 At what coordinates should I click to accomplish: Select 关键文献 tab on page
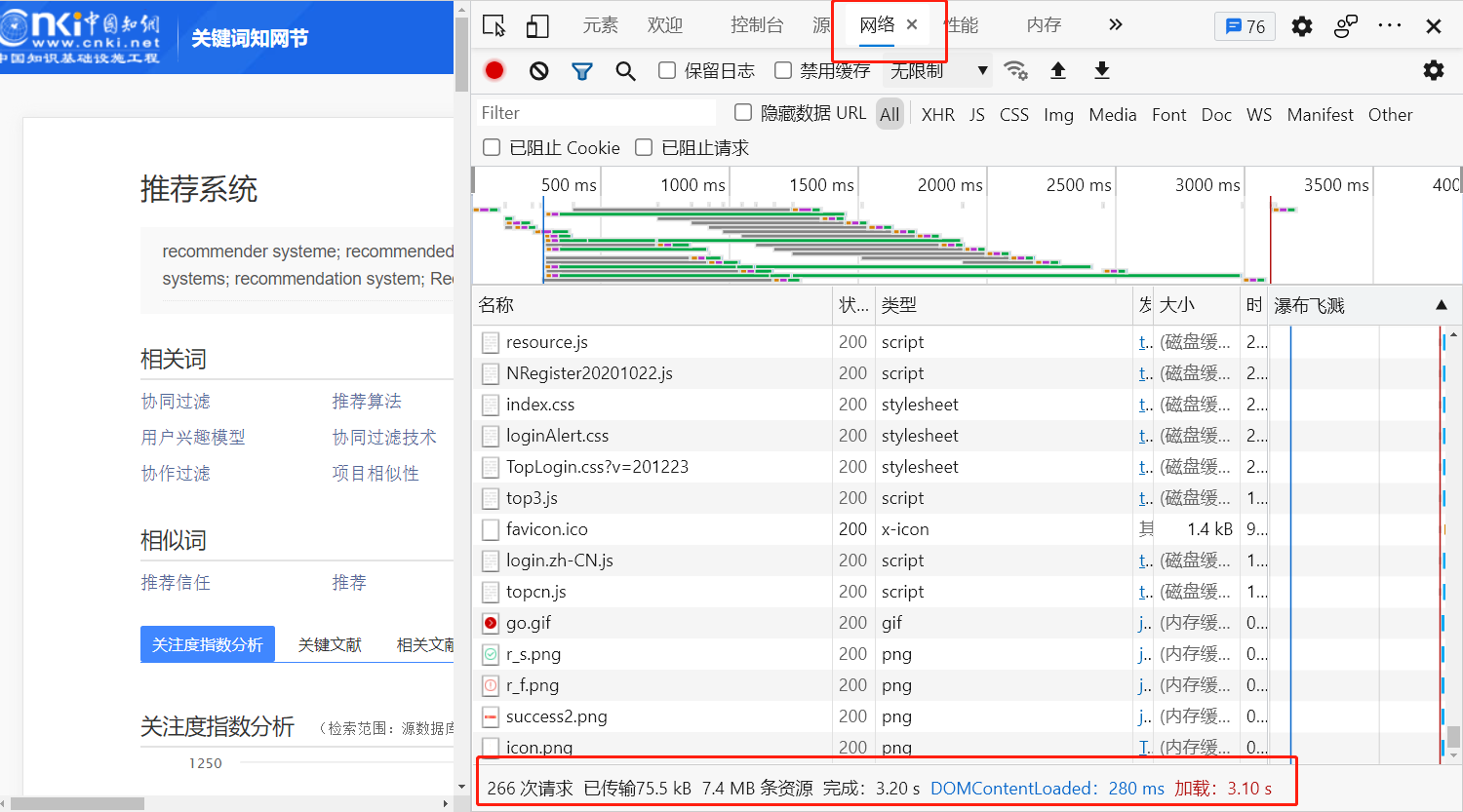[x=330, y=644]
